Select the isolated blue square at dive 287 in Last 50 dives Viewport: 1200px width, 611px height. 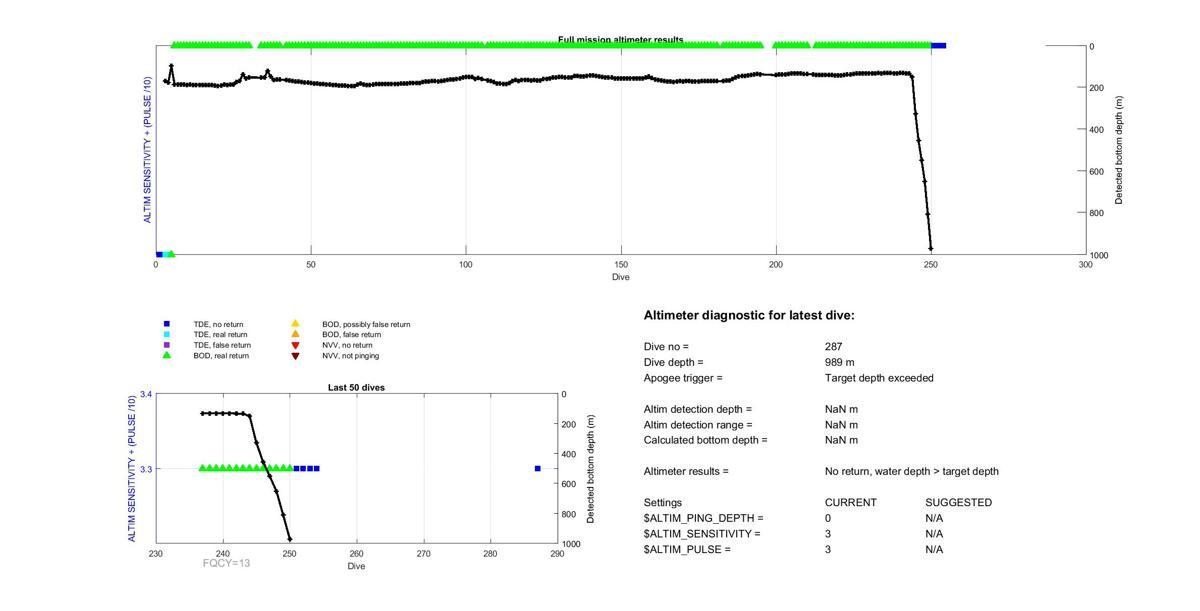pos(537,468)
